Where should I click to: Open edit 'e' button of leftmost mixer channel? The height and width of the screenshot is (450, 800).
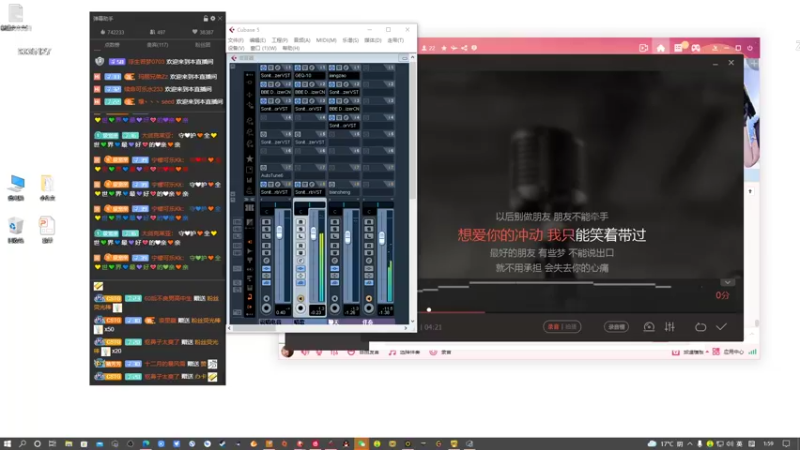(266, 261)
